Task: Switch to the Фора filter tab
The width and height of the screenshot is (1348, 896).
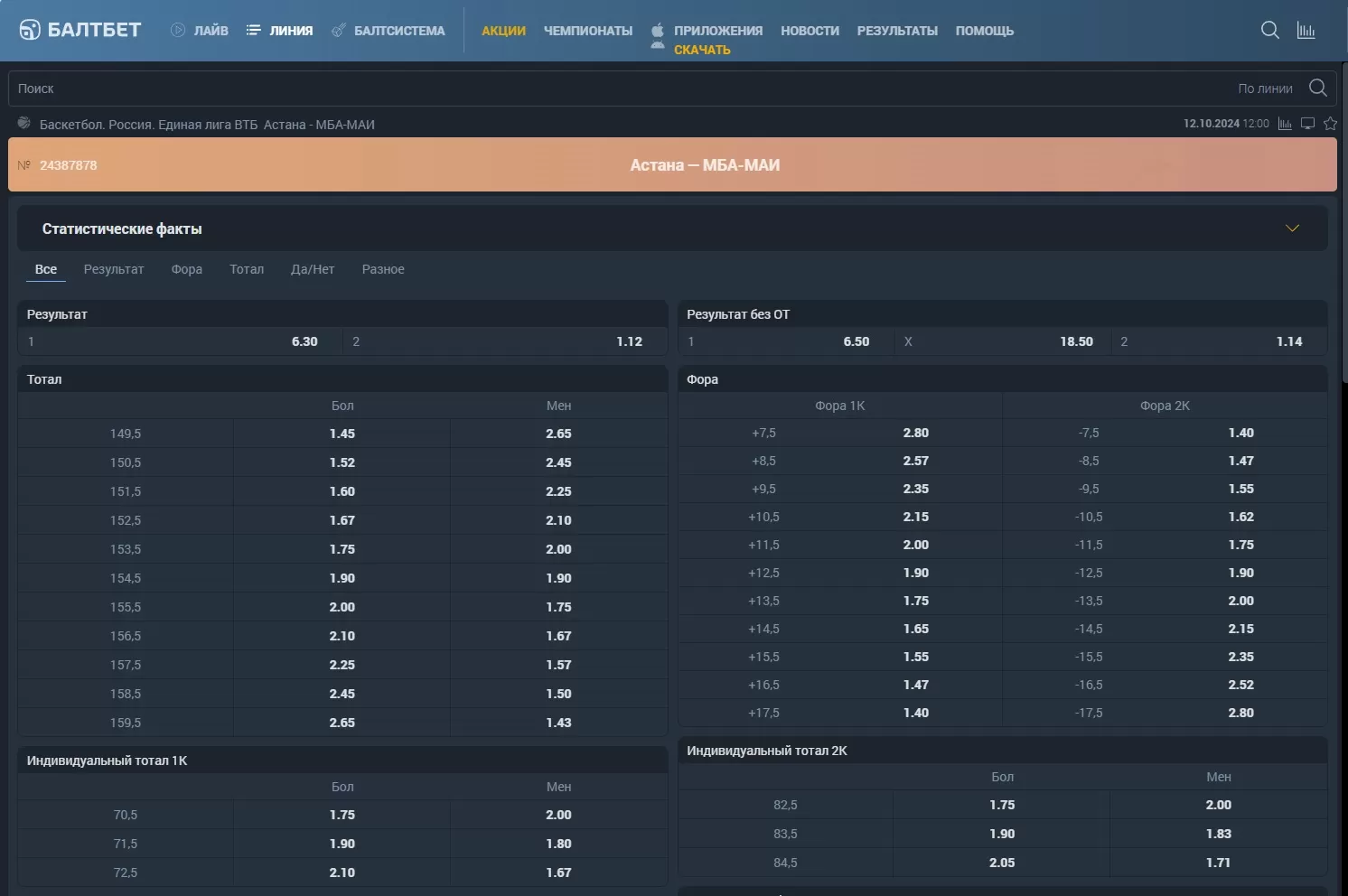Action: (187, 269)
